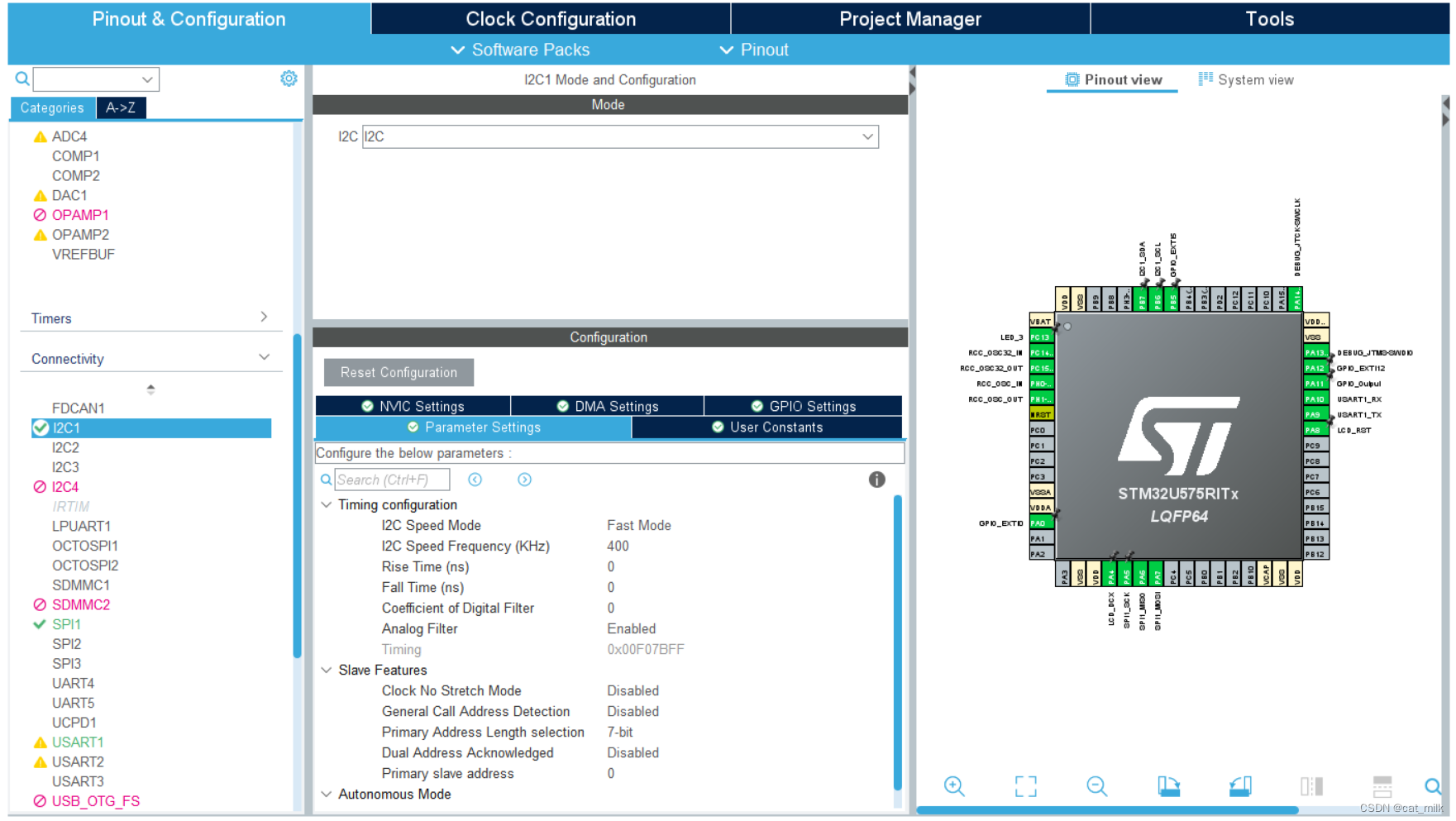
Task: Zoom out of the pinout chip view
Action: pos(1096,785)
